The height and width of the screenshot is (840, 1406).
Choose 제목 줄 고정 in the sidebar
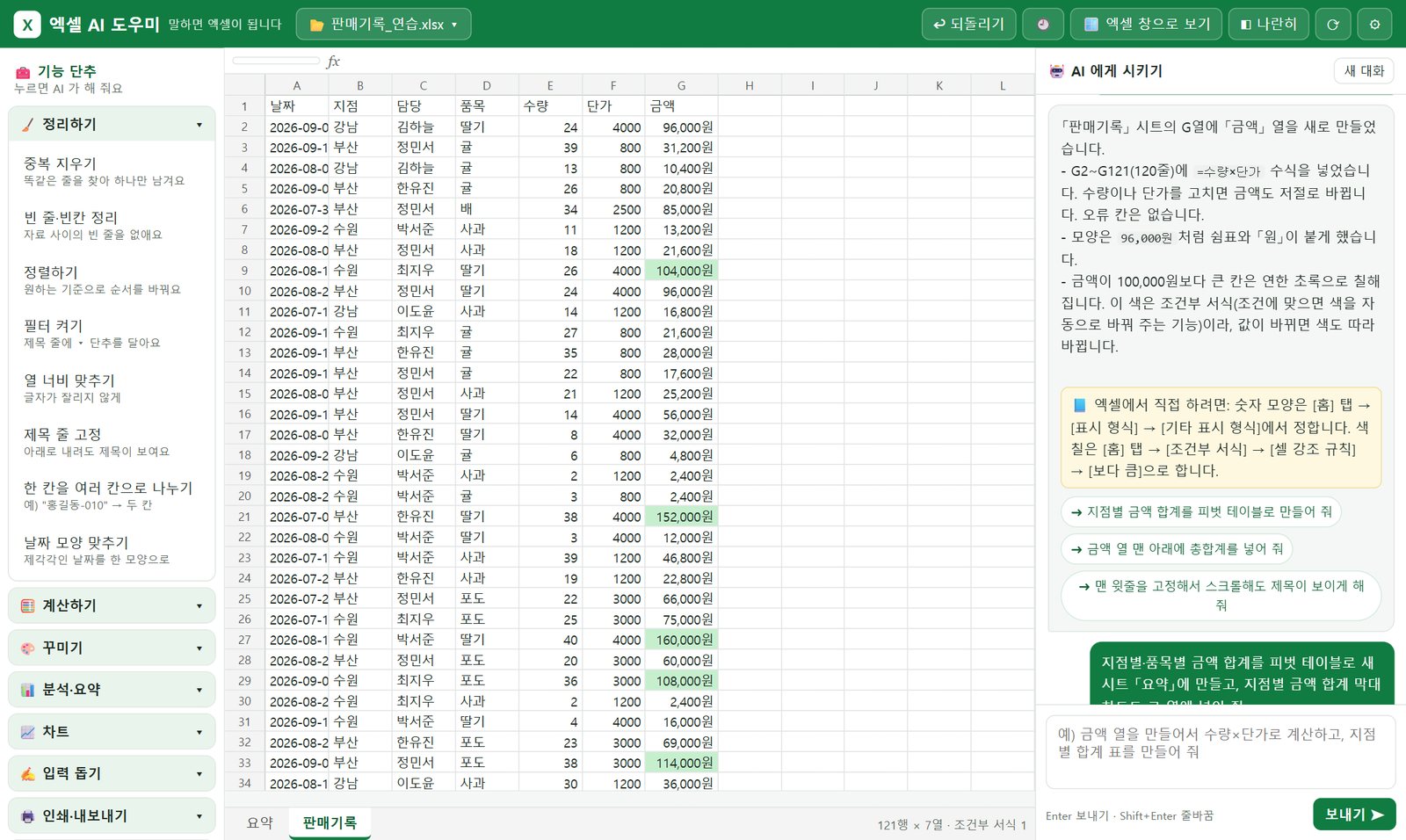pyautogui.click(x=112, y=442)
